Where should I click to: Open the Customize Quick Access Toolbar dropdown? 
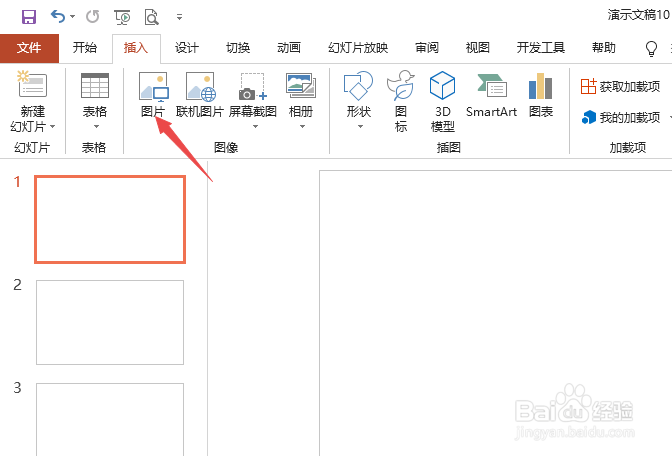179,17
